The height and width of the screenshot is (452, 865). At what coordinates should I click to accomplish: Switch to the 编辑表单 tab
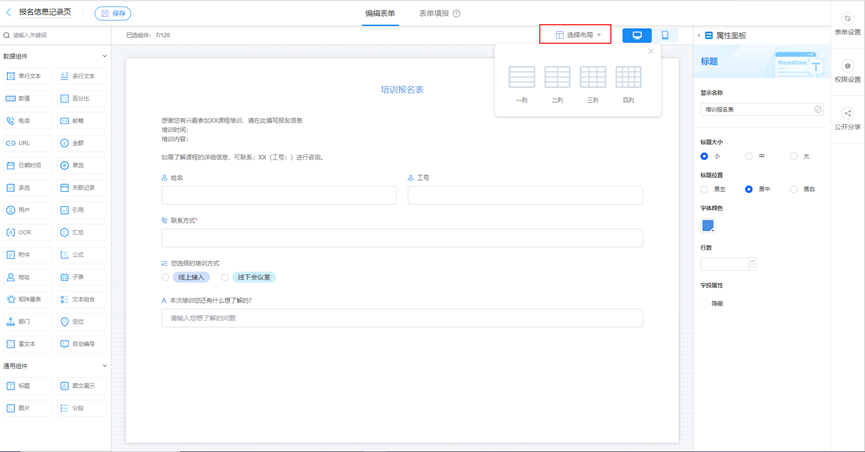click(380, 13)
